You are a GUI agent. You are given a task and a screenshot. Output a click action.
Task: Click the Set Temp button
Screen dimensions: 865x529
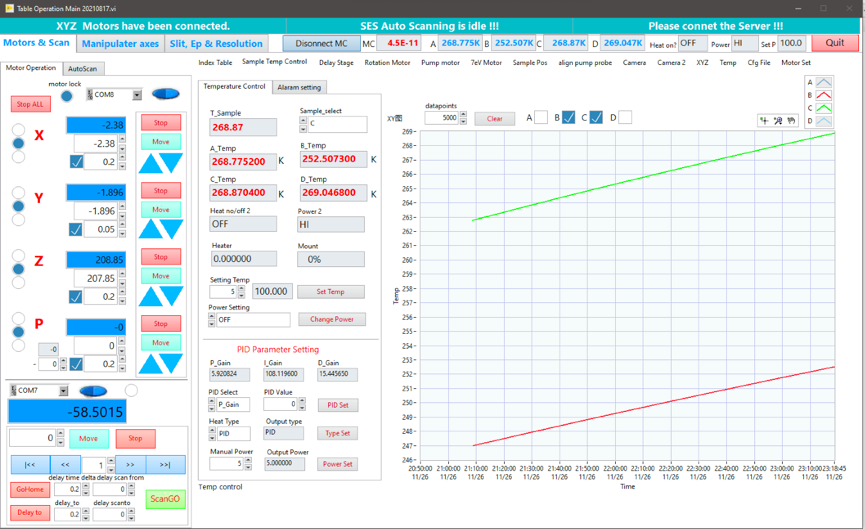(330, 292)
